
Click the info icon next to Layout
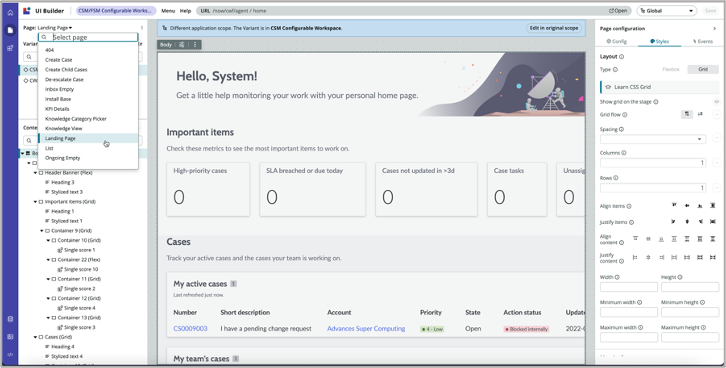click(x=621, y=56)
